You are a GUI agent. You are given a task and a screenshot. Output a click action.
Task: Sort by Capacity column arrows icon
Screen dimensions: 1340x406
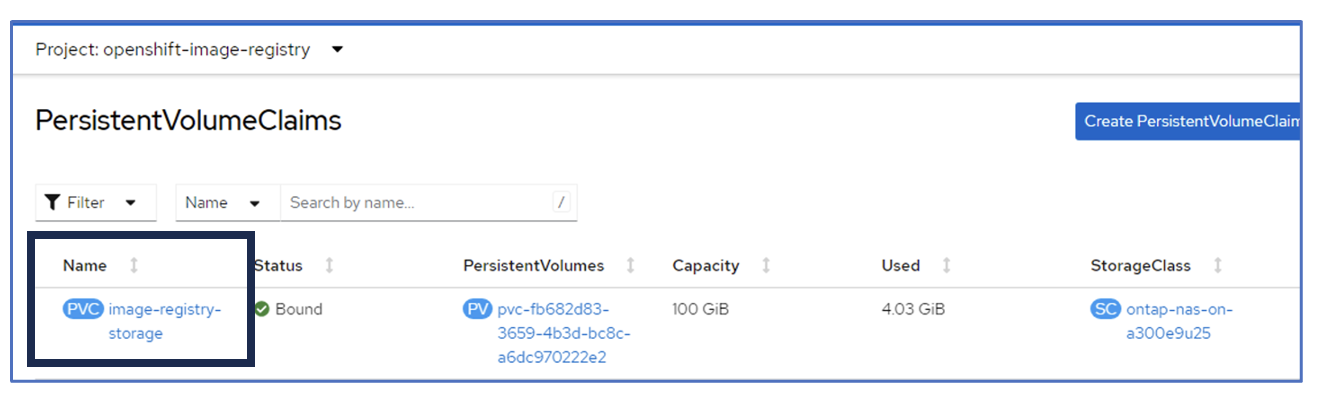766,266
